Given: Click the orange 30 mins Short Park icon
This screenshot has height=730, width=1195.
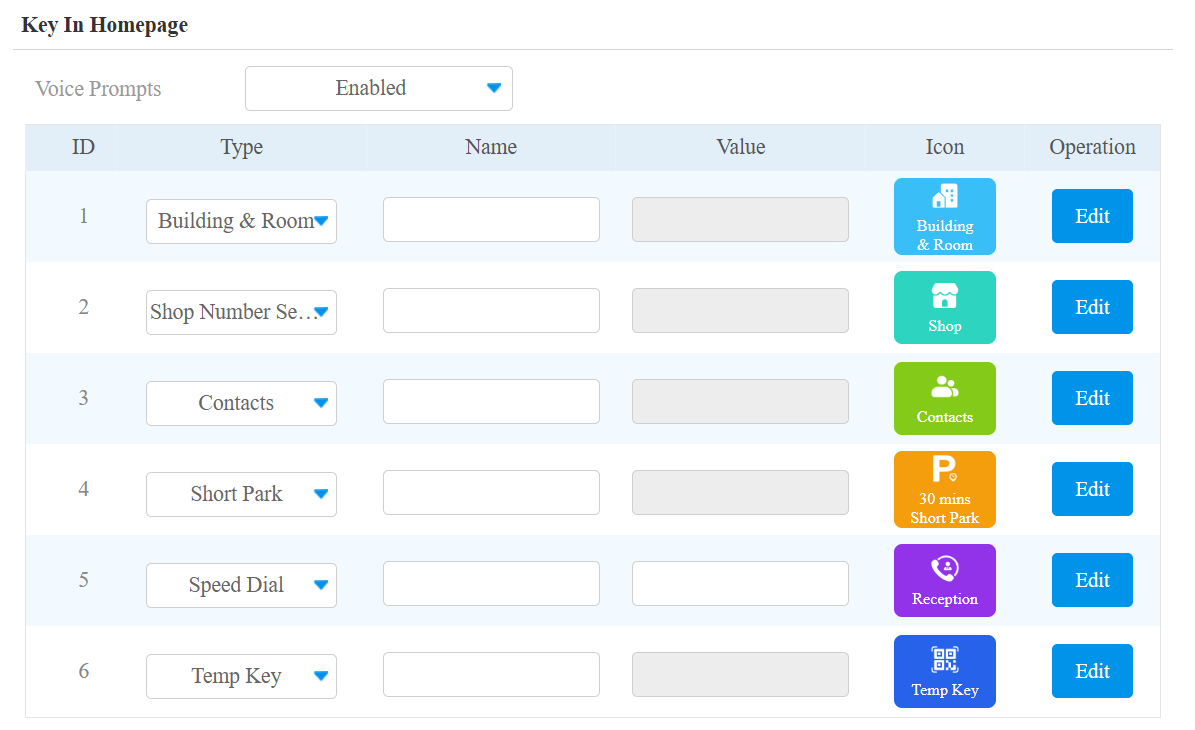Looking at the screenshot, I should click(x=944, y=489).
